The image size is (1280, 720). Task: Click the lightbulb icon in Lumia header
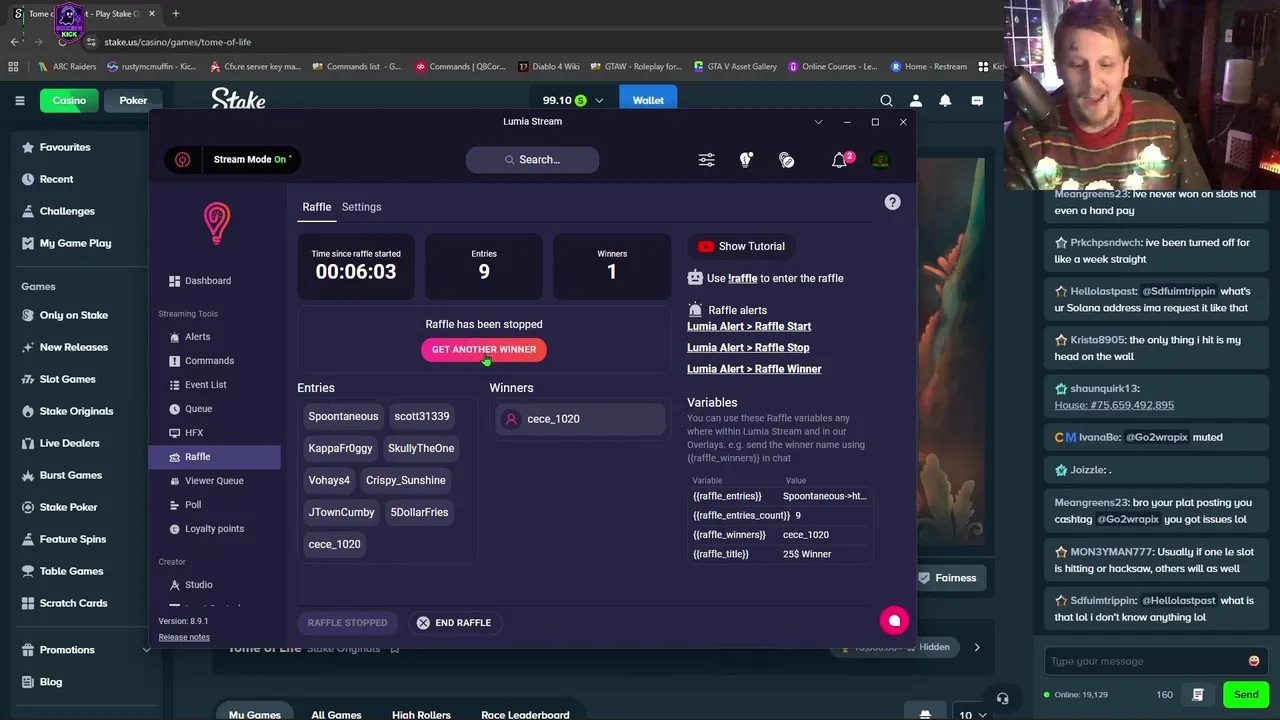[746, 160]
